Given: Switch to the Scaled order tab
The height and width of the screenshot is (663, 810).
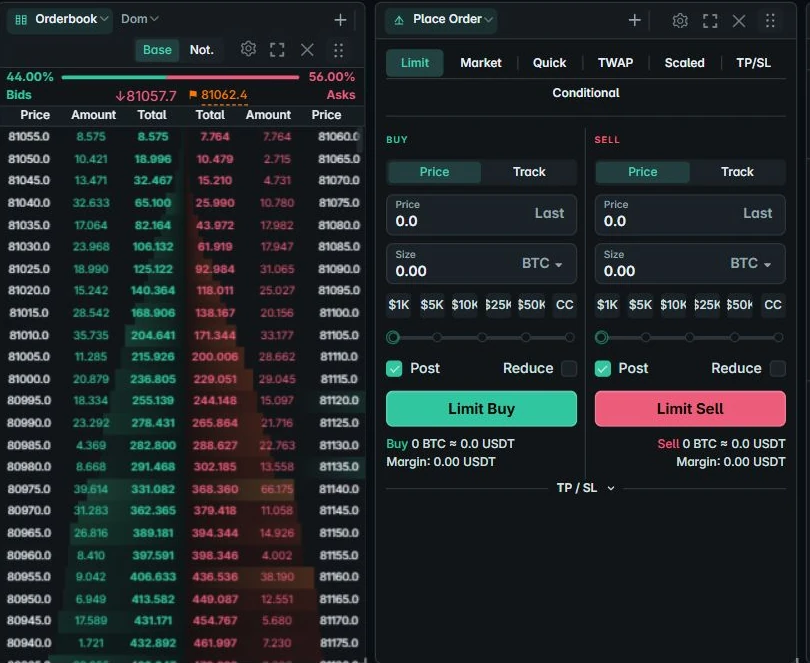Looking at the screenshot, I should click(x=684, y=63).
